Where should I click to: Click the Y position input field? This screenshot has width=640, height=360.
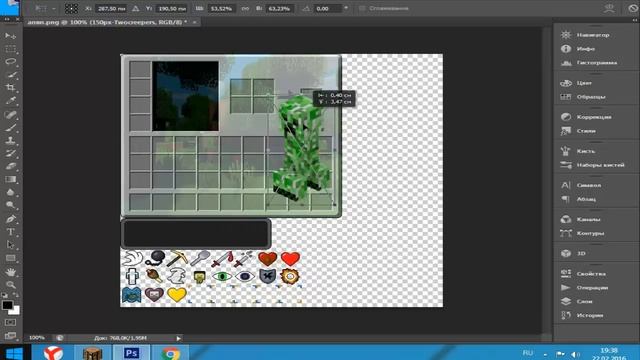171,9
